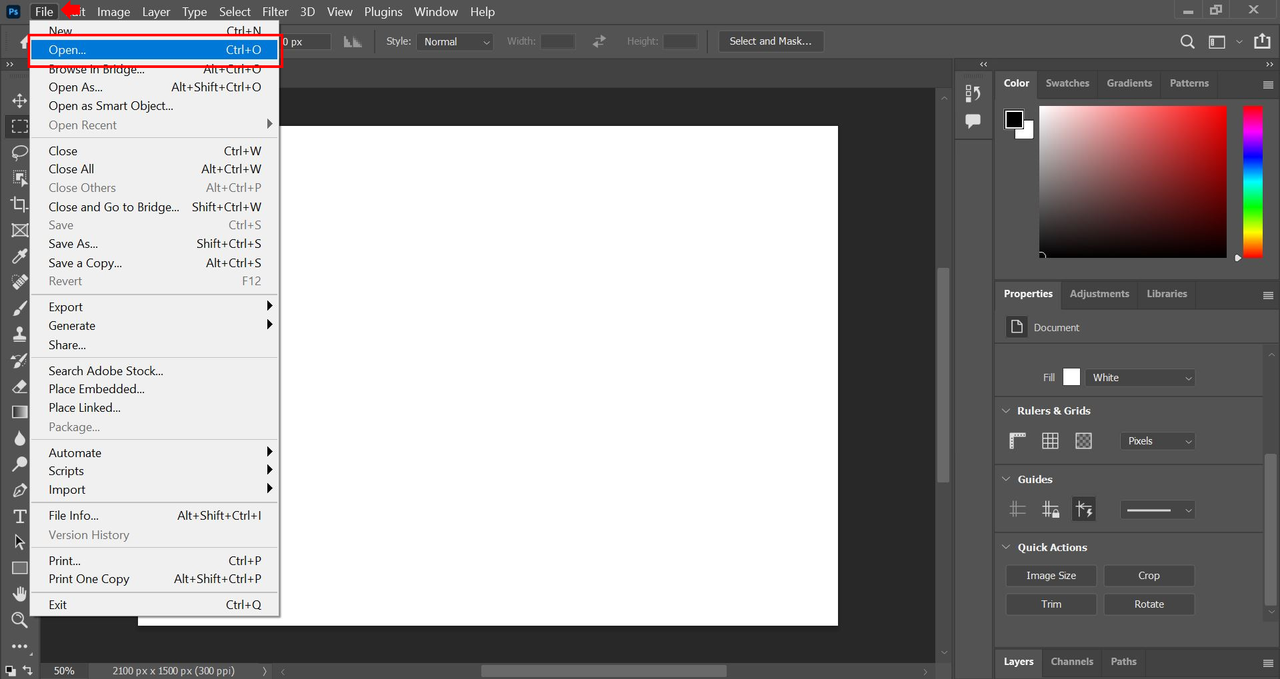This screenshot has width=1280, height=679.
Task: Toggle rulers in Rulers & Grids
Action: click(x=1018, y=441)
